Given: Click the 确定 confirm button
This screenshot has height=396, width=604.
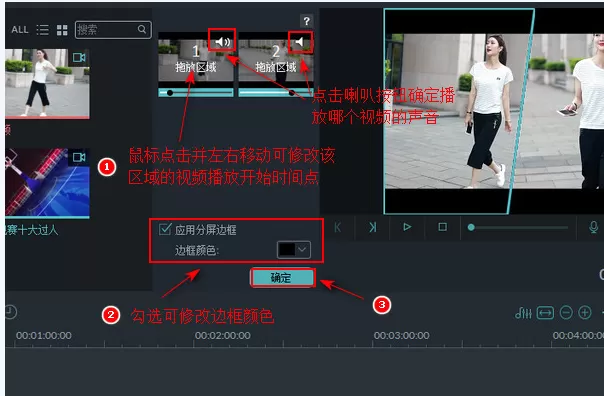Looking at the screenshot, I should (x=282, y=278).
